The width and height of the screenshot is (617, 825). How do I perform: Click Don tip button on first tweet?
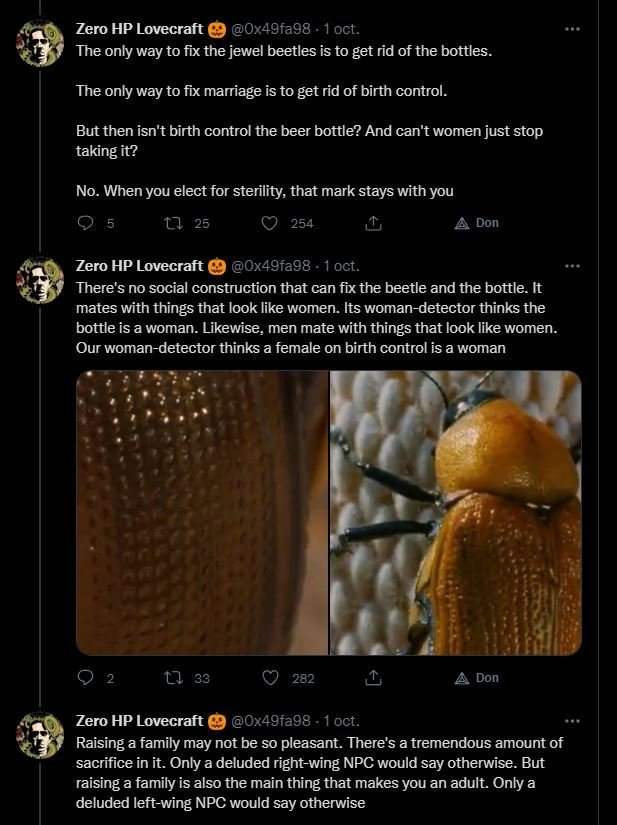pyautogui.click(x=476, y=223)
